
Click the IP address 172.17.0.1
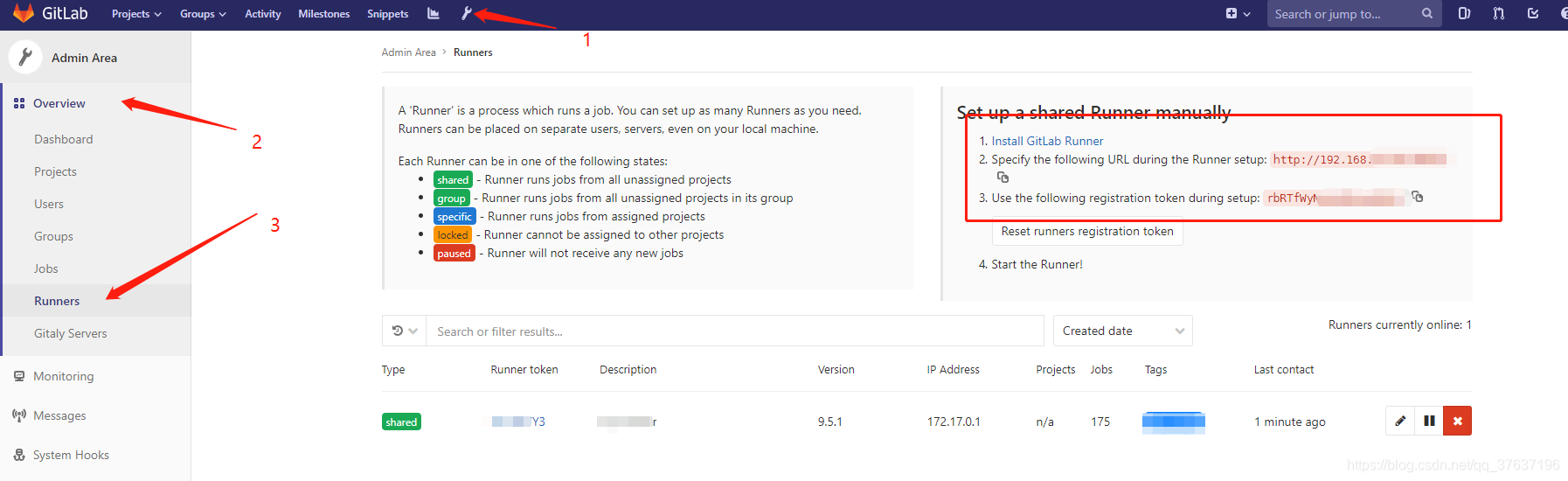click(x=954, y=422)
